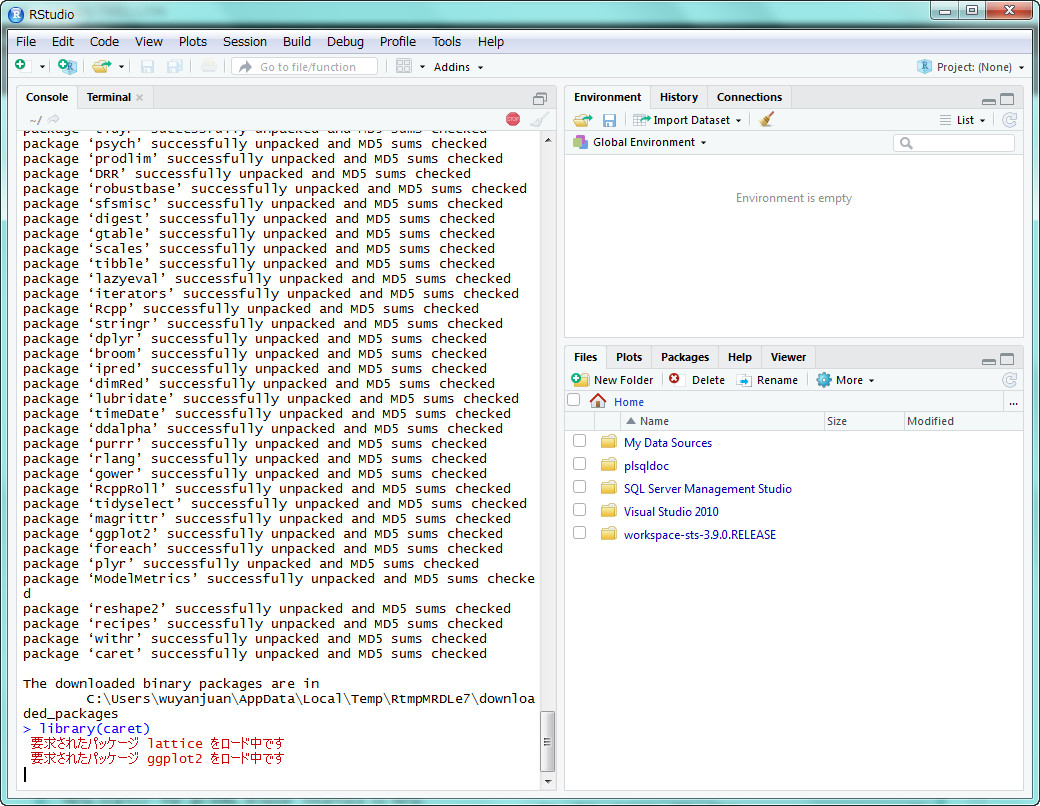Refresh the Environment pane
This screenshot has height=806, width=1040.
click(1009, 120)
